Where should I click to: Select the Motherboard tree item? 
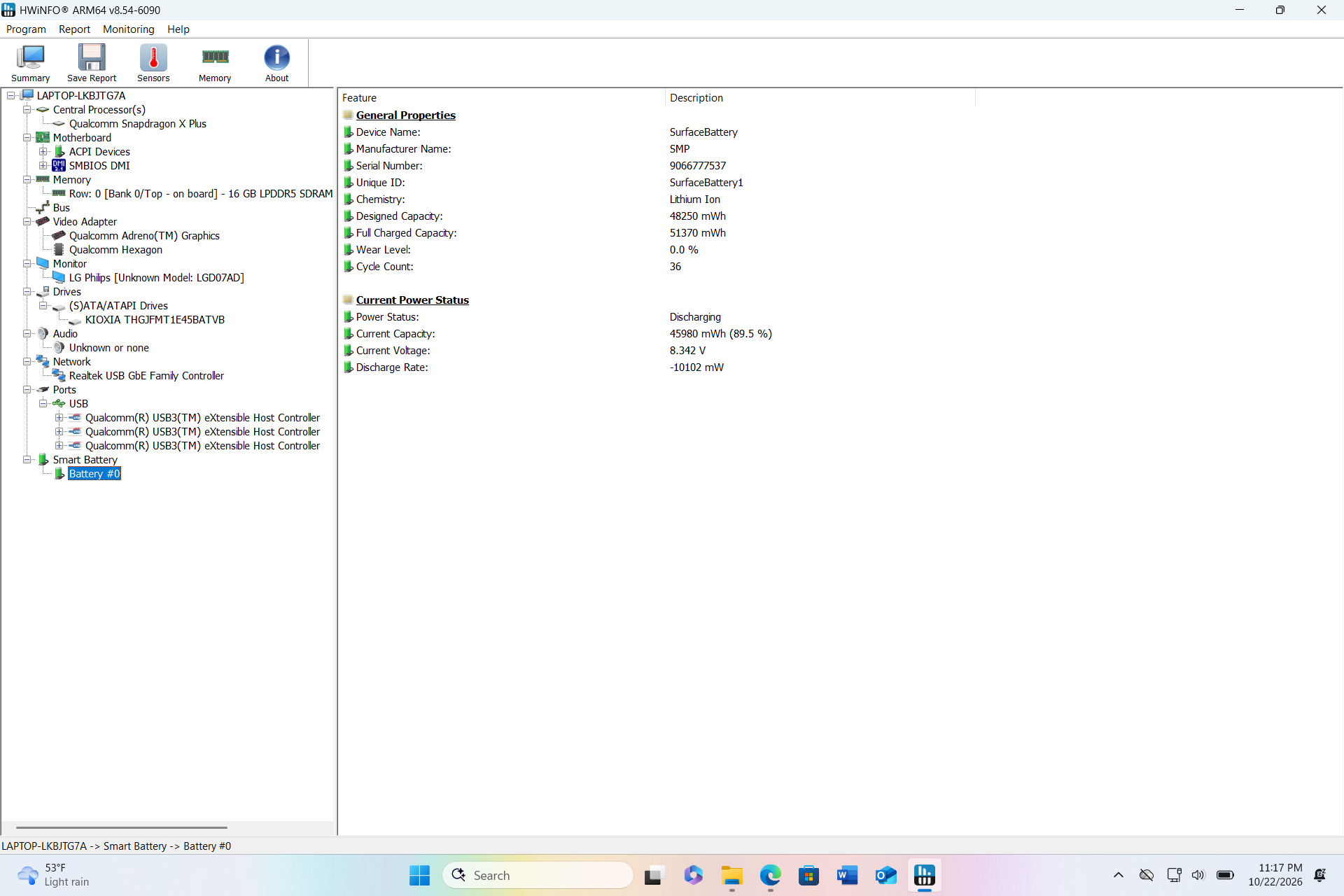pyautogui.click(x=82, y=138)
